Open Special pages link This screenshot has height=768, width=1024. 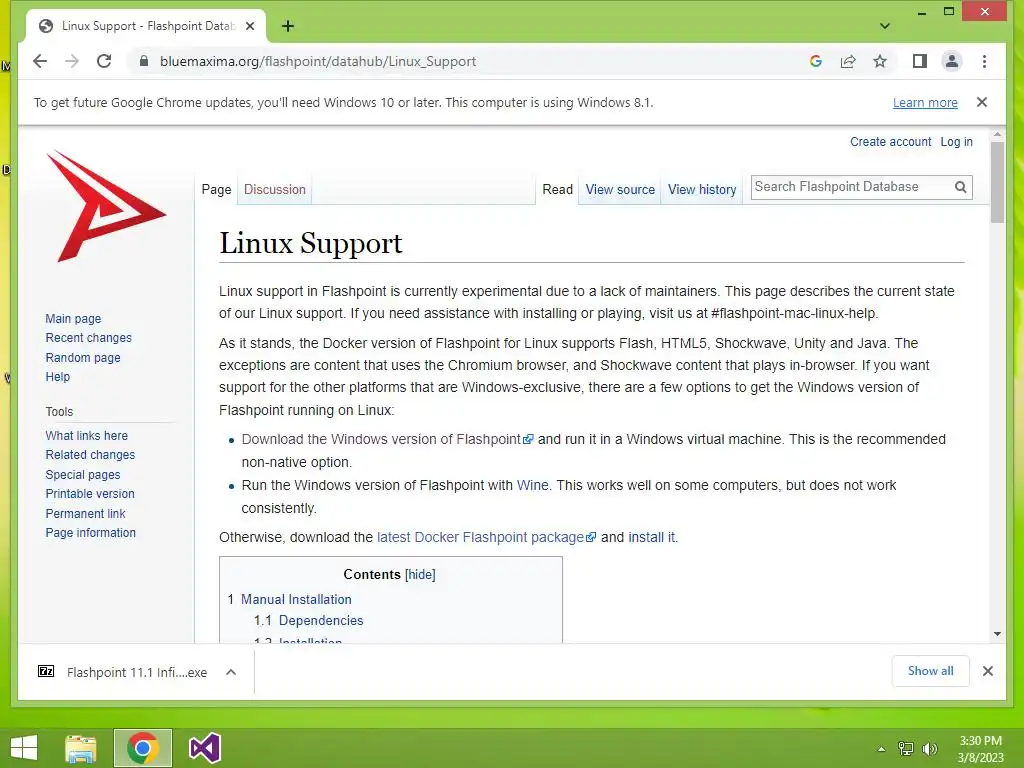pos(83,475)
